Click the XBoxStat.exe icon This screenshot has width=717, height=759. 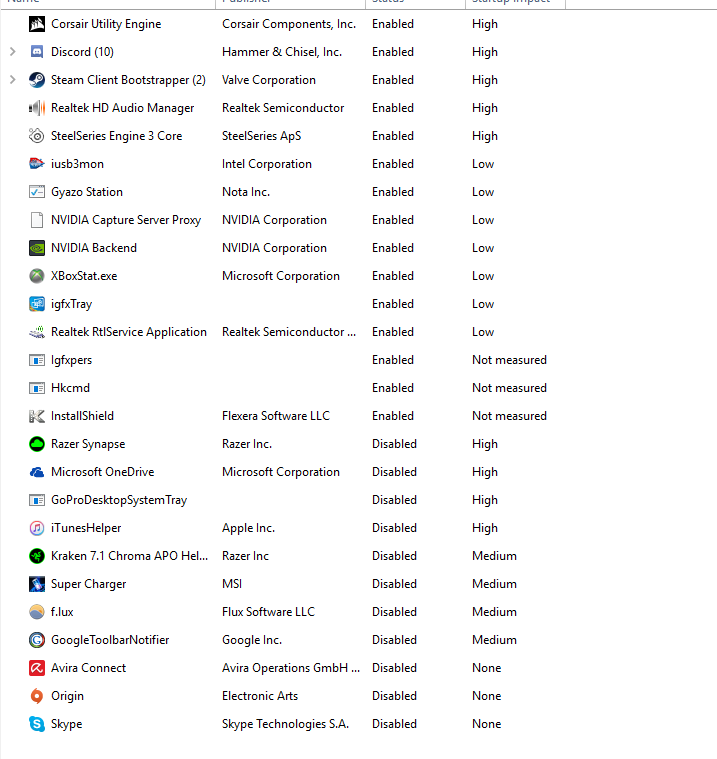[x=37, y=276]
